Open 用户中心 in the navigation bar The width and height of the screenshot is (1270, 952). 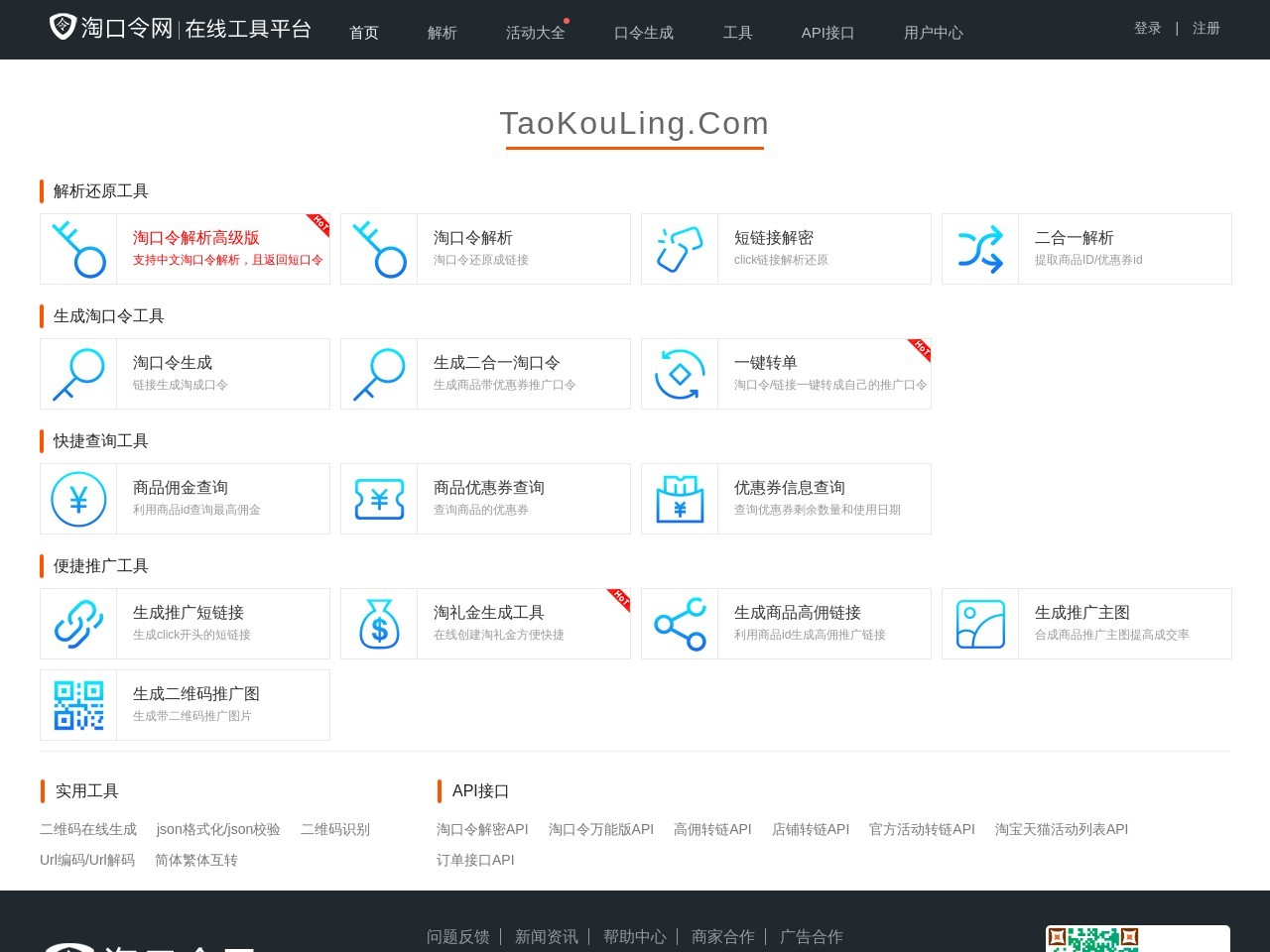point(934,33)
